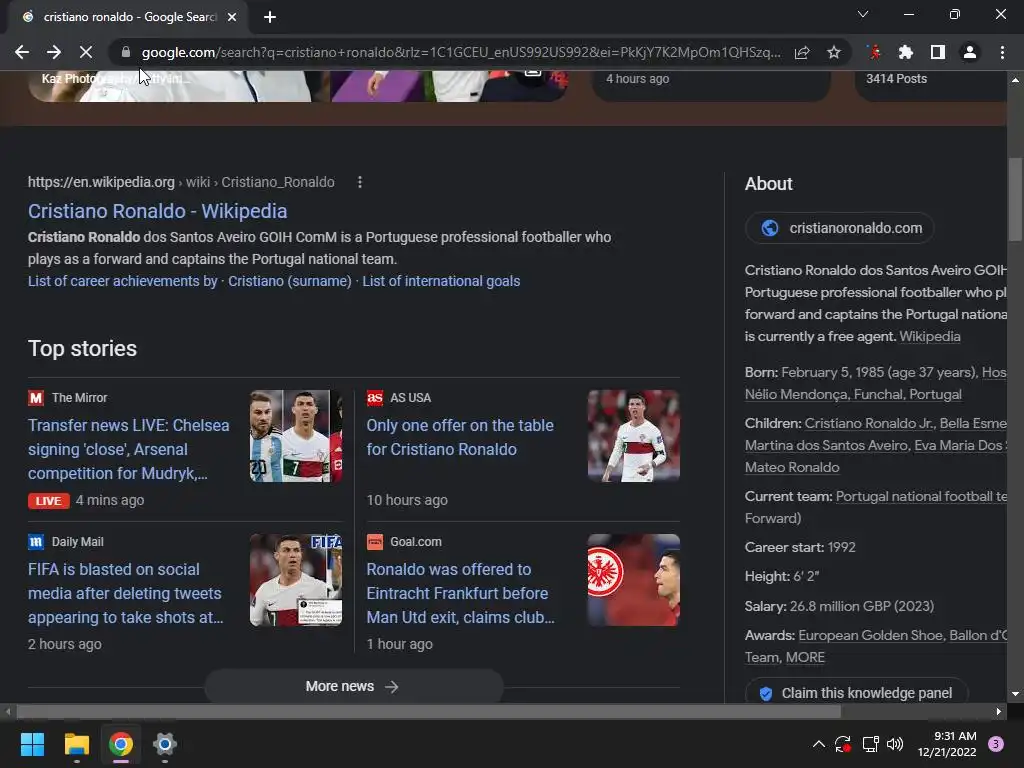Click the AS USA source logo icon
Screen dimensions: 1024x768
click(375, 398)
